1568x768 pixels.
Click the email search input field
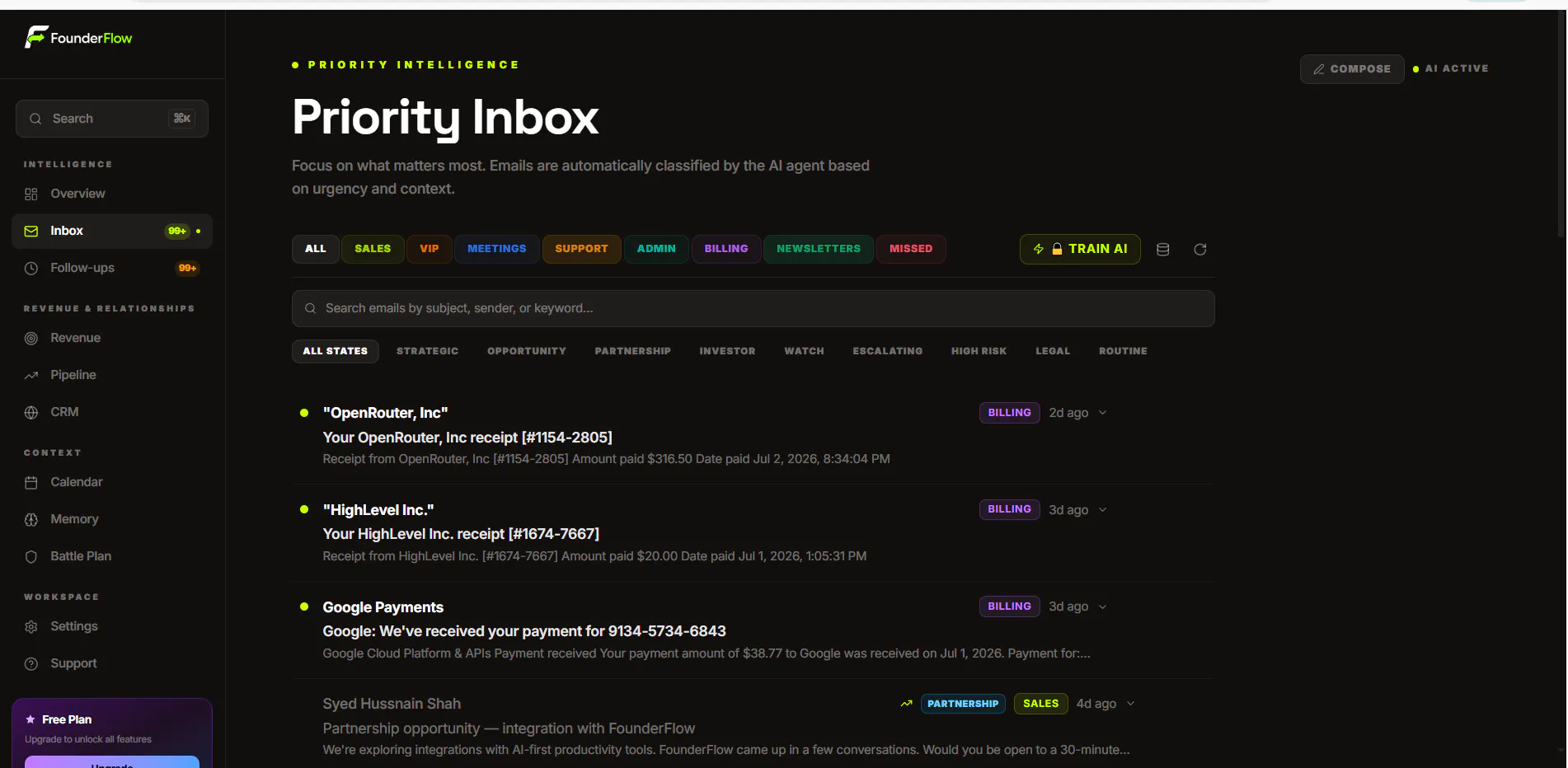tap(753, 308)
